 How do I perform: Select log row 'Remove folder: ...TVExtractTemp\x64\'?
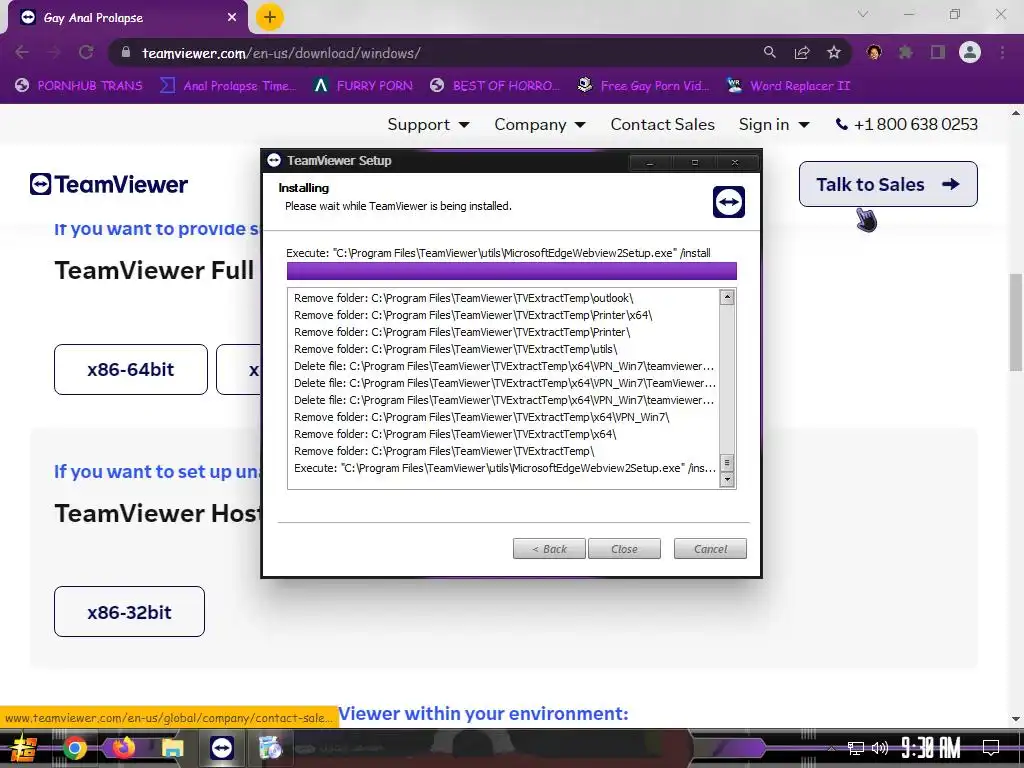click(455, 434)
